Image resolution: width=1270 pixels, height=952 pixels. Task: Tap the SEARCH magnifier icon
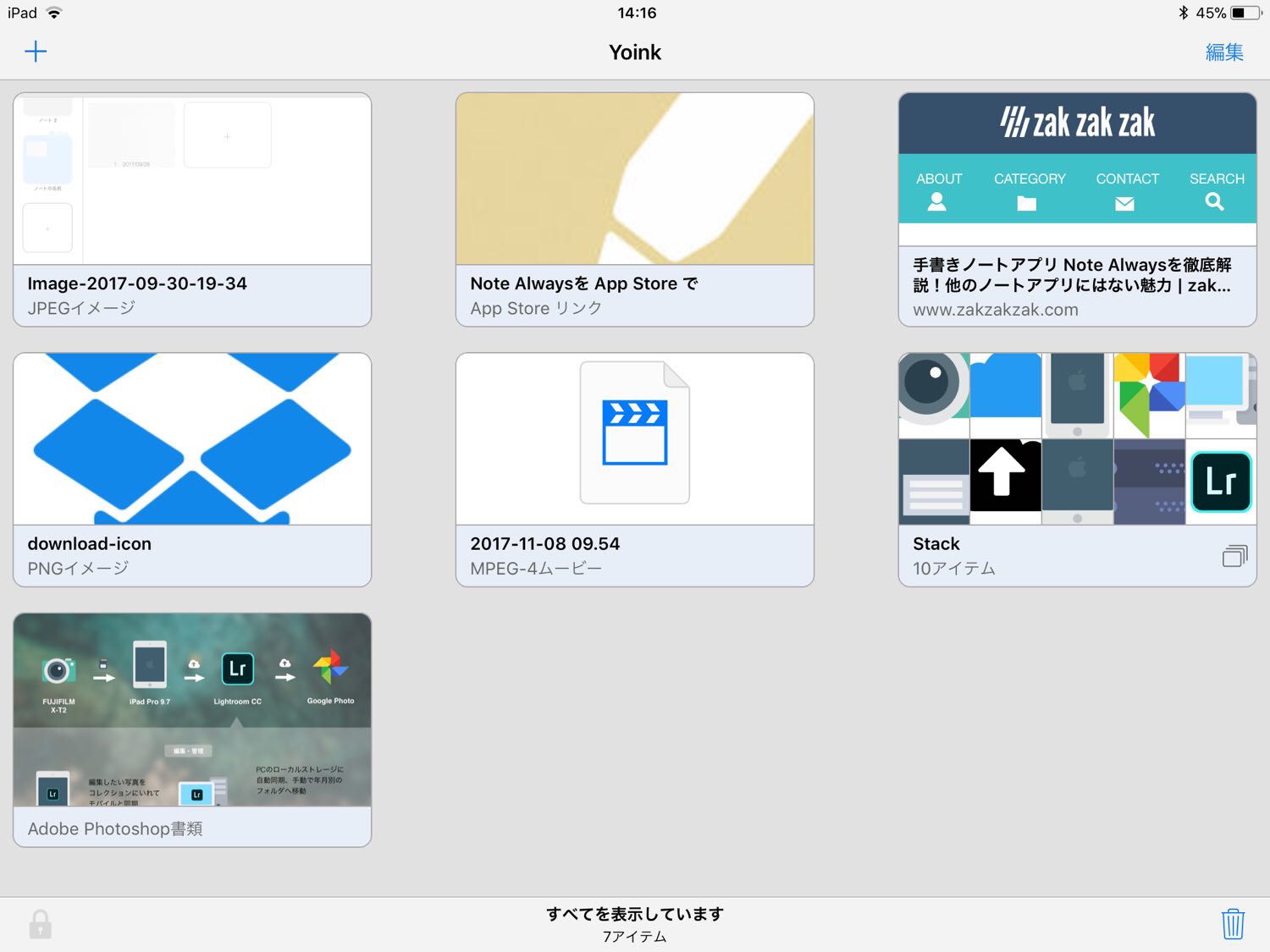tap(1215, 201)
